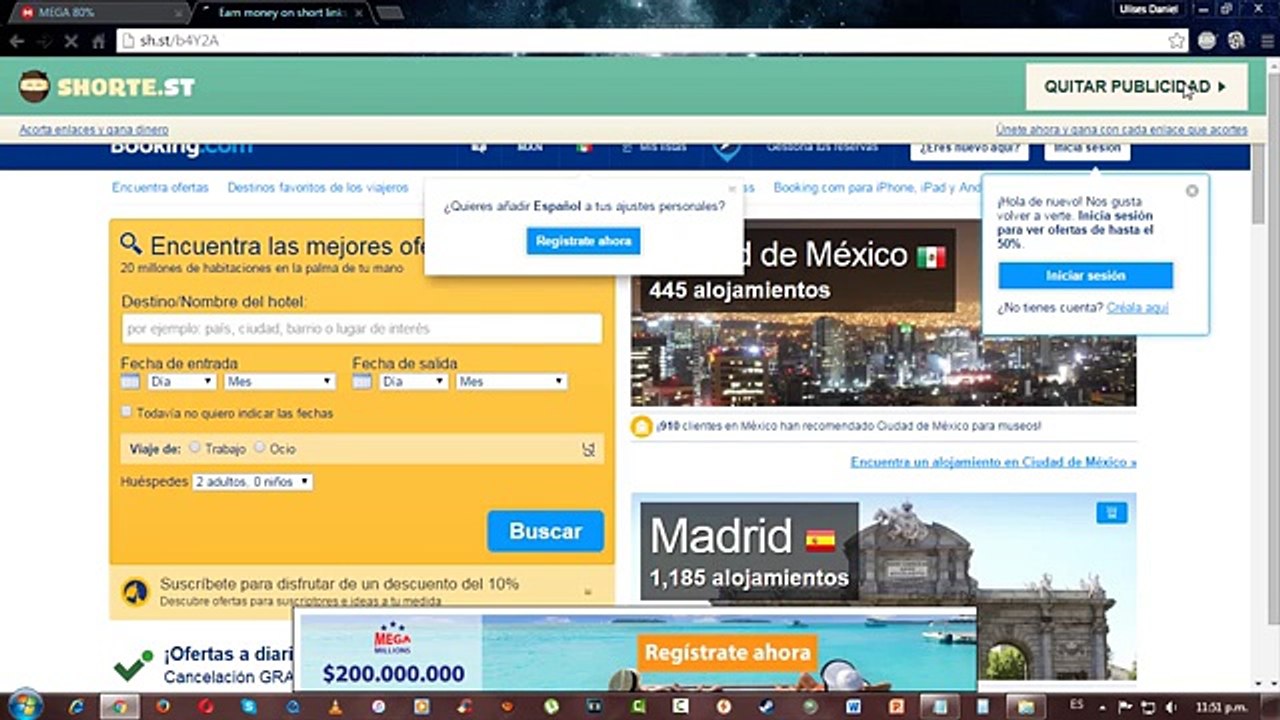The height and width of the screenshot is (720, 1280).
Task: Open the Chrome hamburger menu
Action: pos(1265,41)
